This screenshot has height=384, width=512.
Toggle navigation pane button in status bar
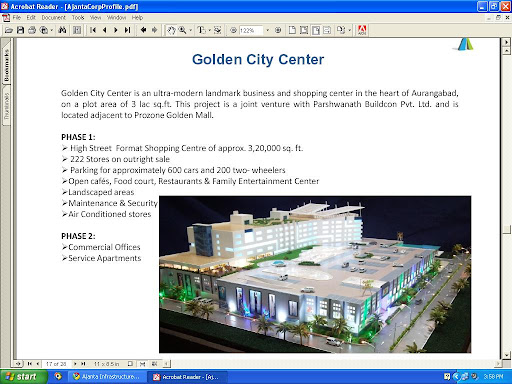tap(18, 364)
